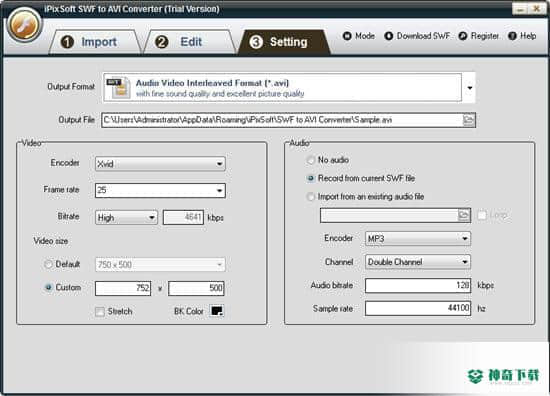The image size is (550, 396).
Task: Open the Import tab
Action: coord(95,42)
